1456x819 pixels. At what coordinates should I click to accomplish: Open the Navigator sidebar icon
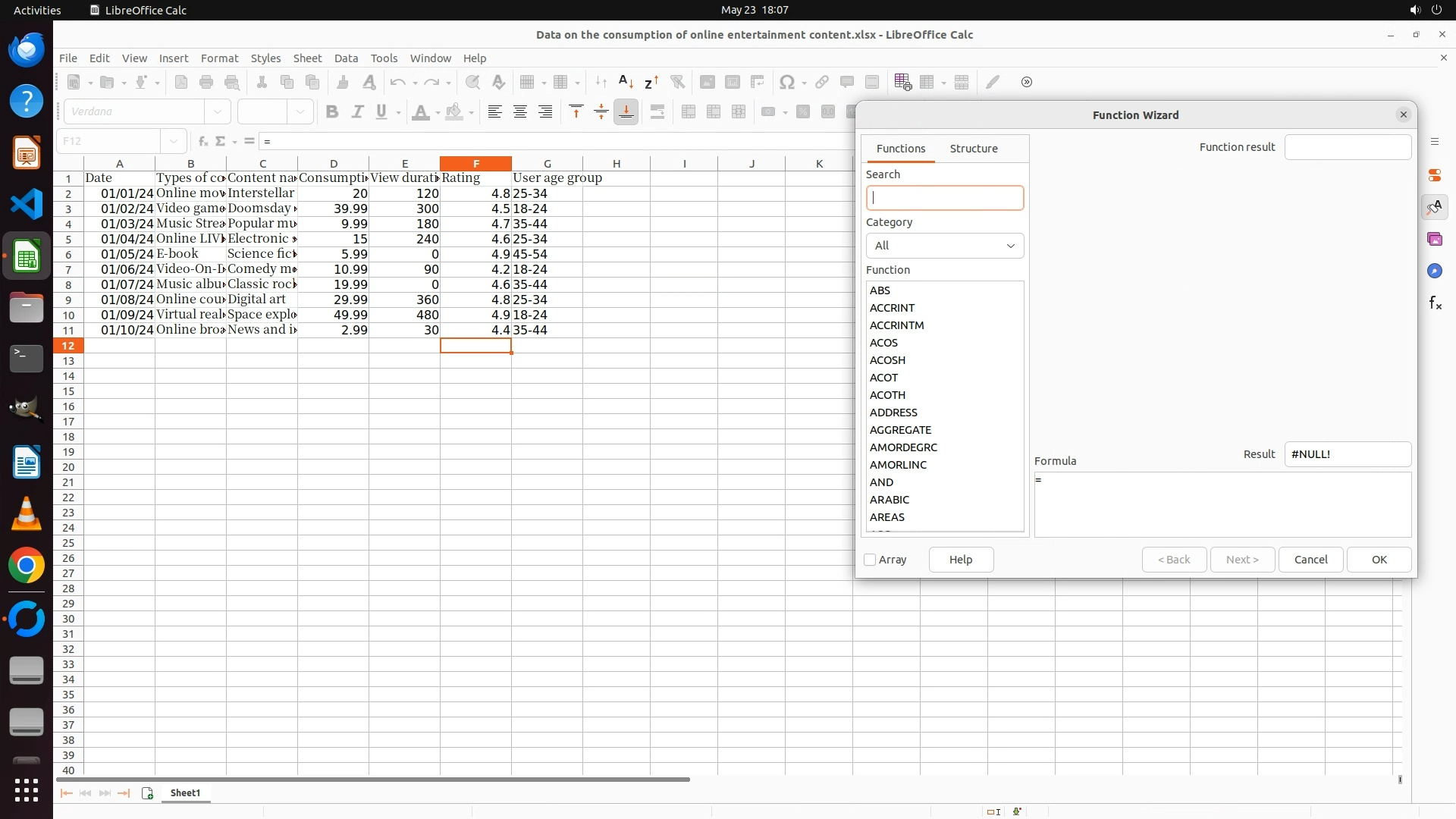click(x=1435, y=271)
